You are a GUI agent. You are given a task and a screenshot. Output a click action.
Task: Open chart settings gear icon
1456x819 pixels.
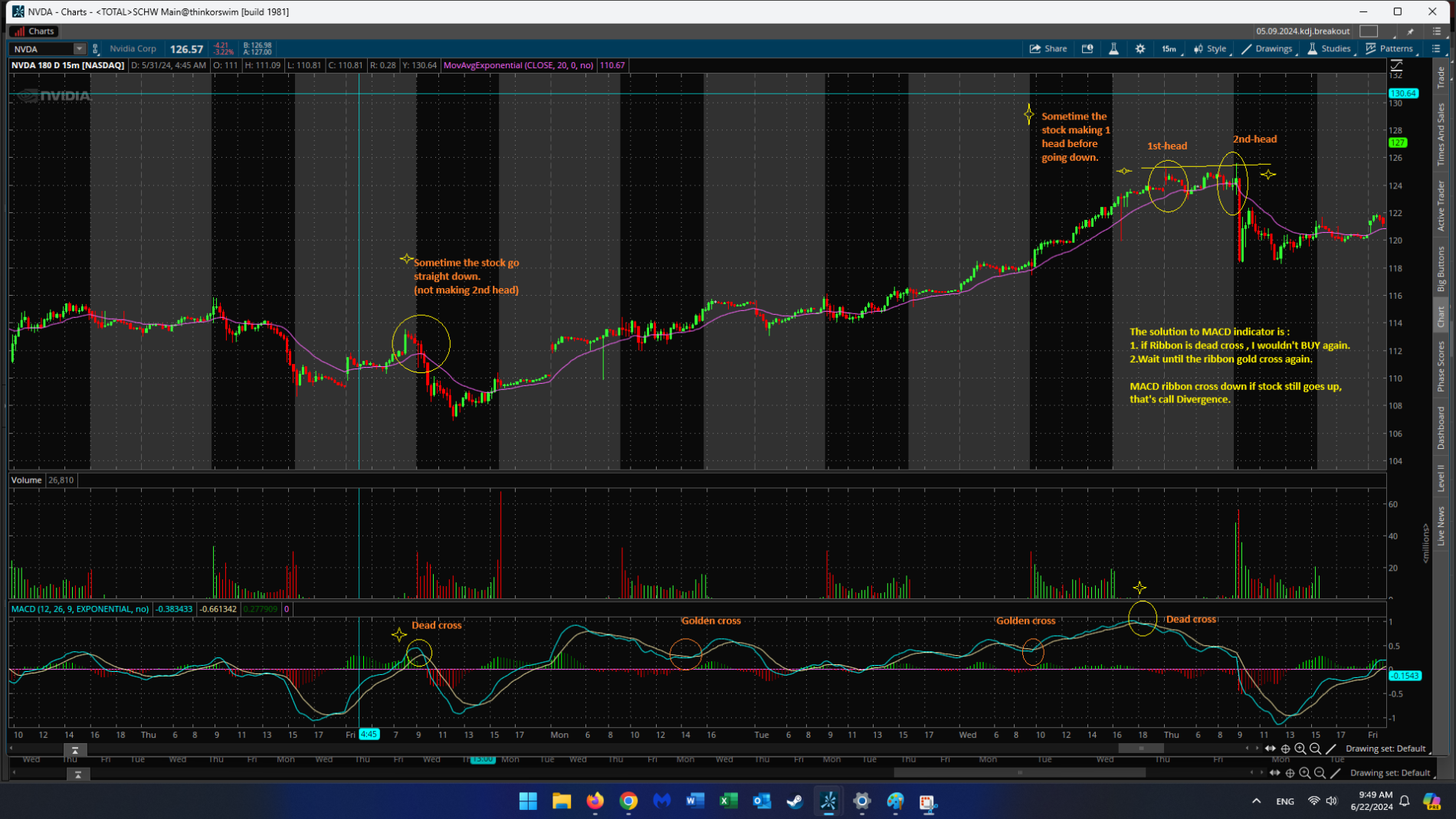1140,48
